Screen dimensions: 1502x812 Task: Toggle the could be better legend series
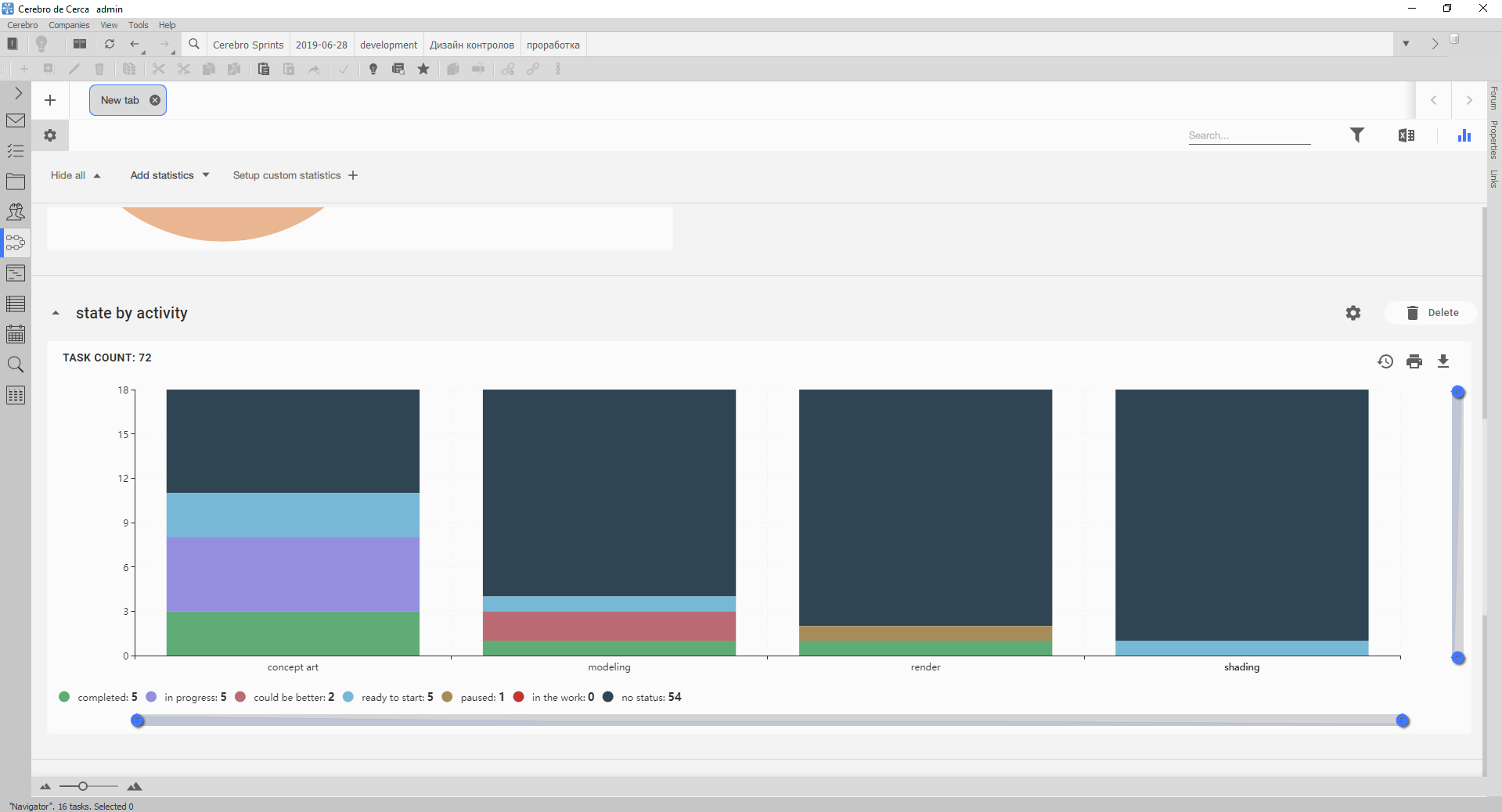point(285,697)
